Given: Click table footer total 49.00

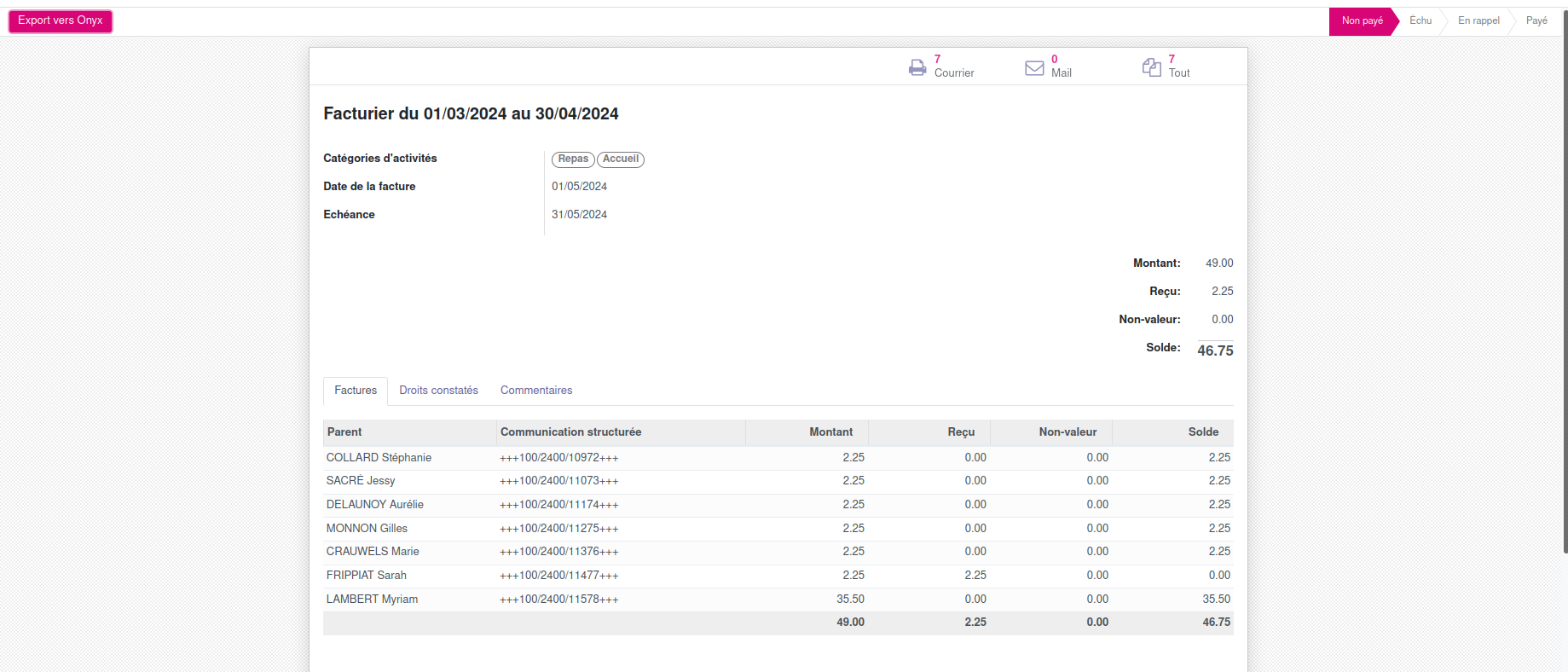Looking at the screenshot, I should 850,623.
